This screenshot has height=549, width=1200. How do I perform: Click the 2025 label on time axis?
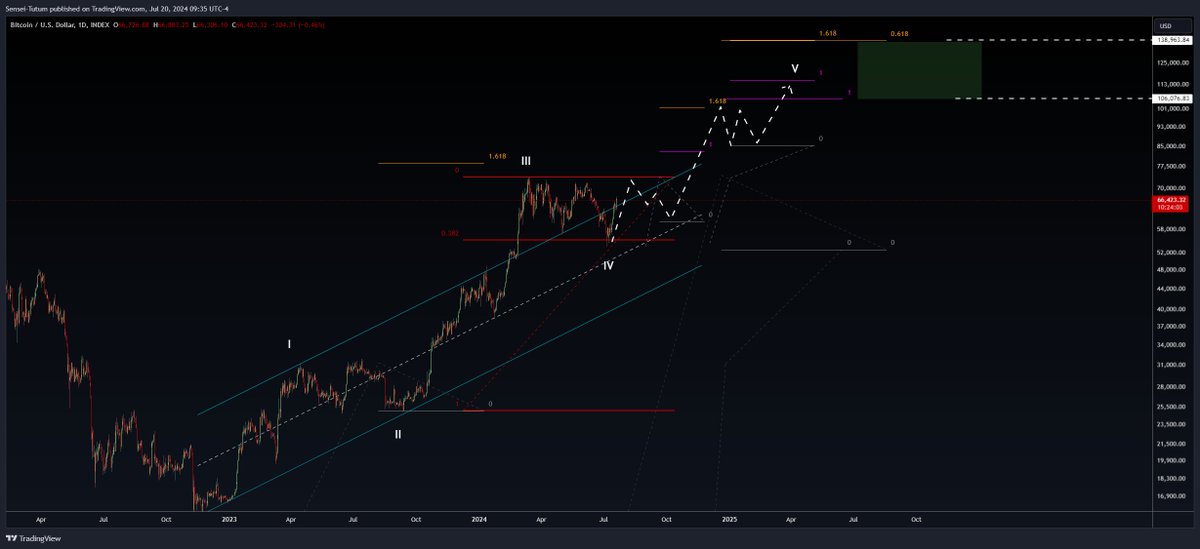pos(729,520)
